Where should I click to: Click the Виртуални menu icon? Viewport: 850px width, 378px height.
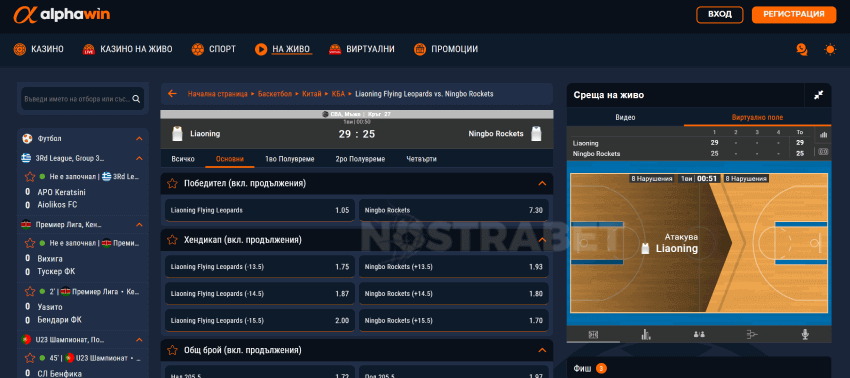click(x=335, y=49)
